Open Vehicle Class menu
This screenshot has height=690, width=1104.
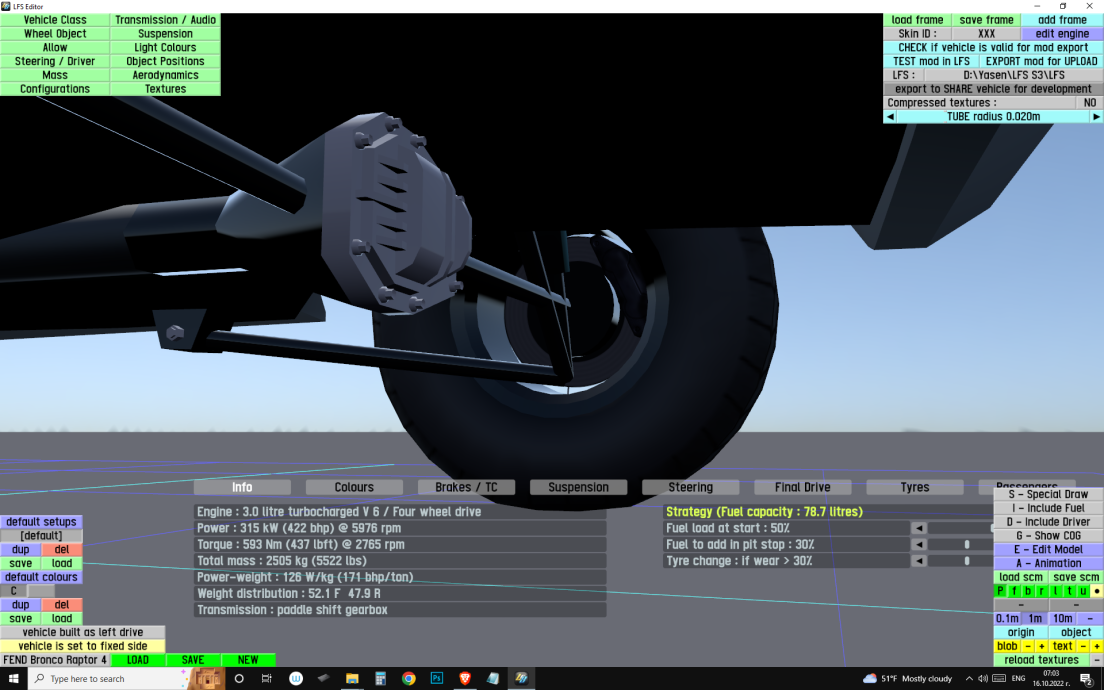[x=55, y=20]
